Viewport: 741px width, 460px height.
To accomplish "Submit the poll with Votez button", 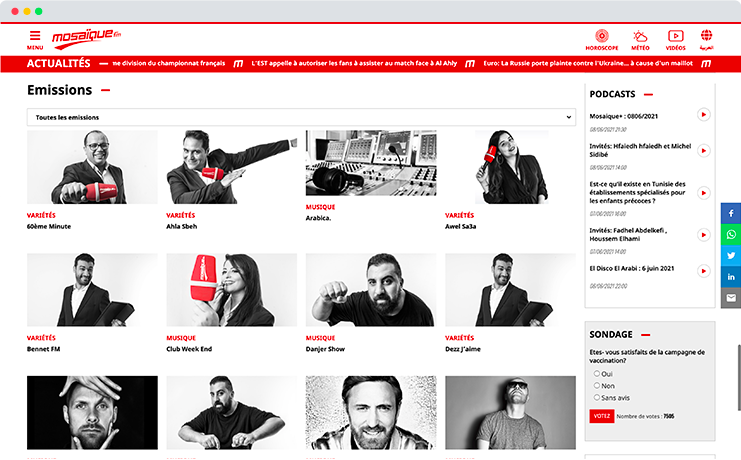I will click(601, 416).
